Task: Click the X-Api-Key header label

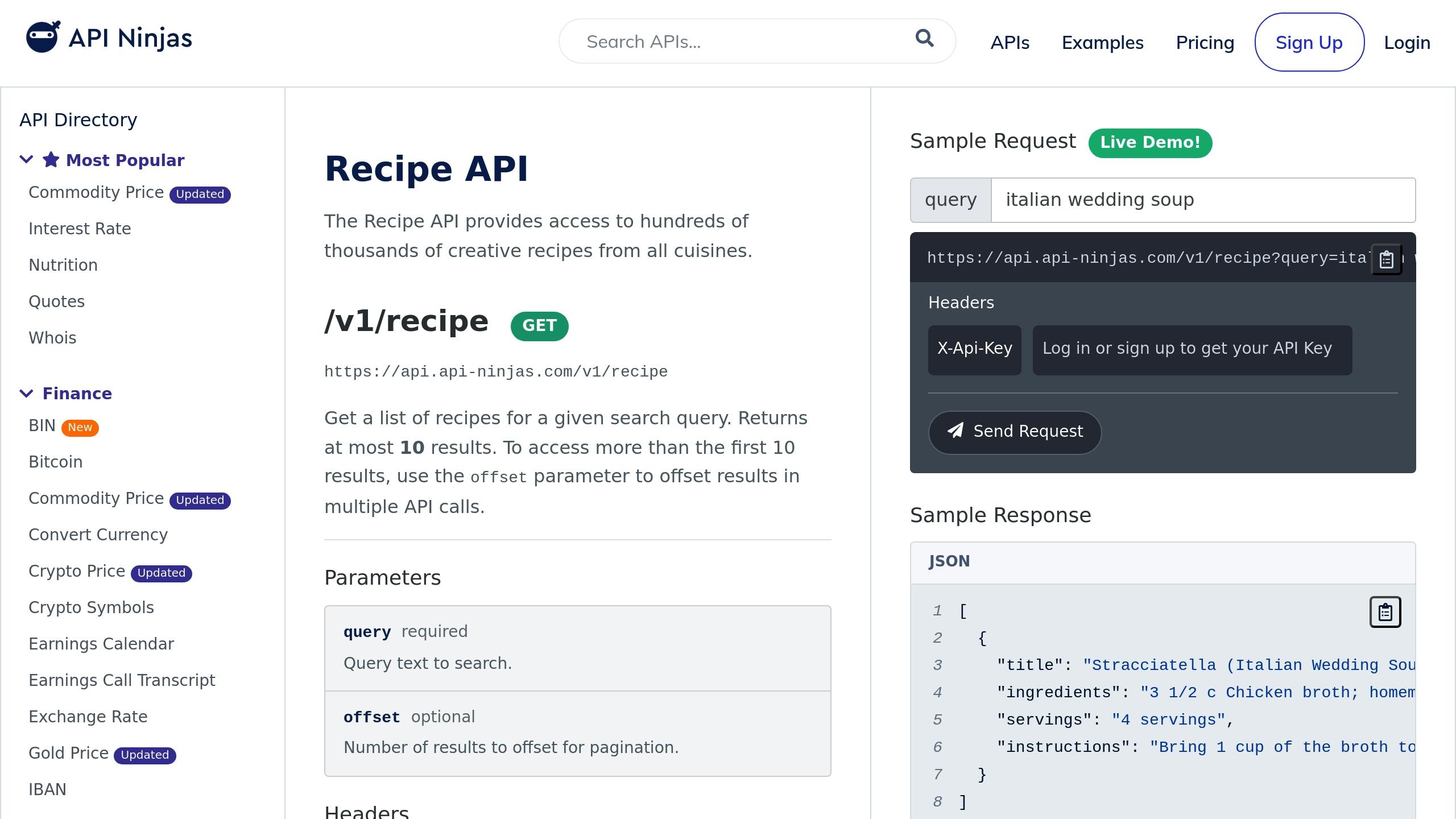Action: (x=974, y=350)
